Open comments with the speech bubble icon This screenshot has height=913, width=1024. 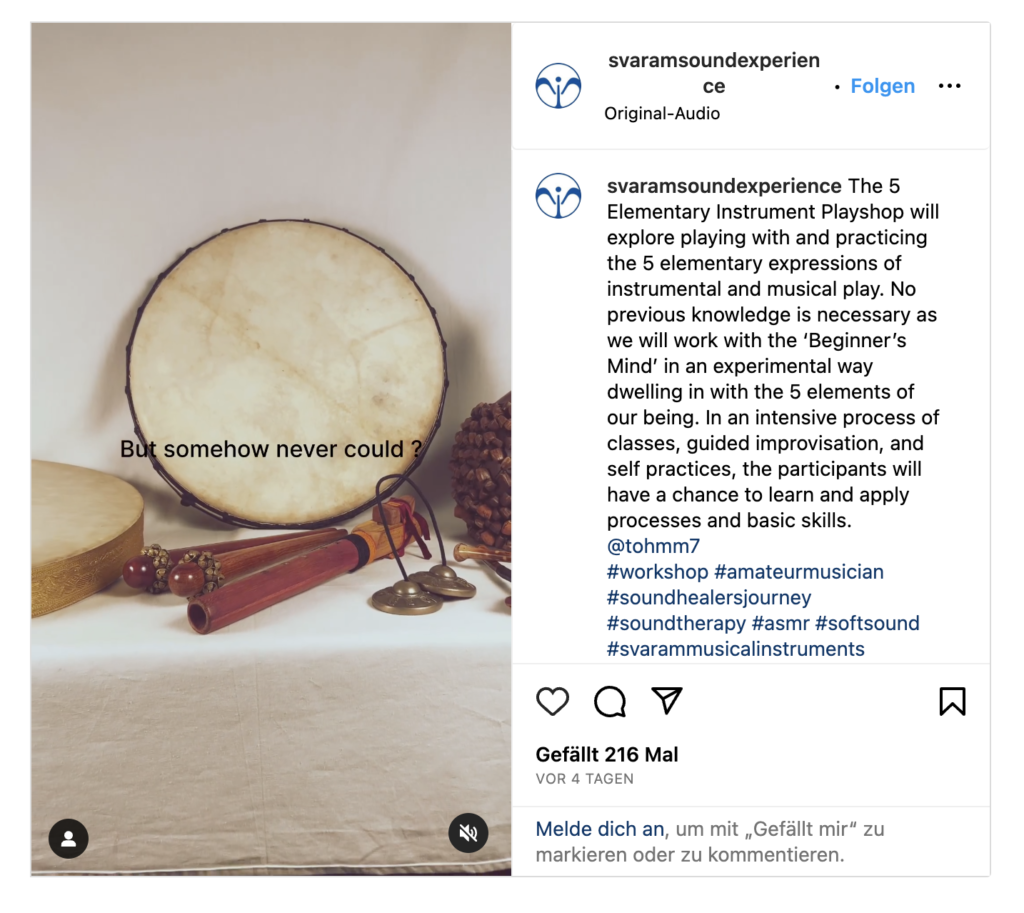610,701
